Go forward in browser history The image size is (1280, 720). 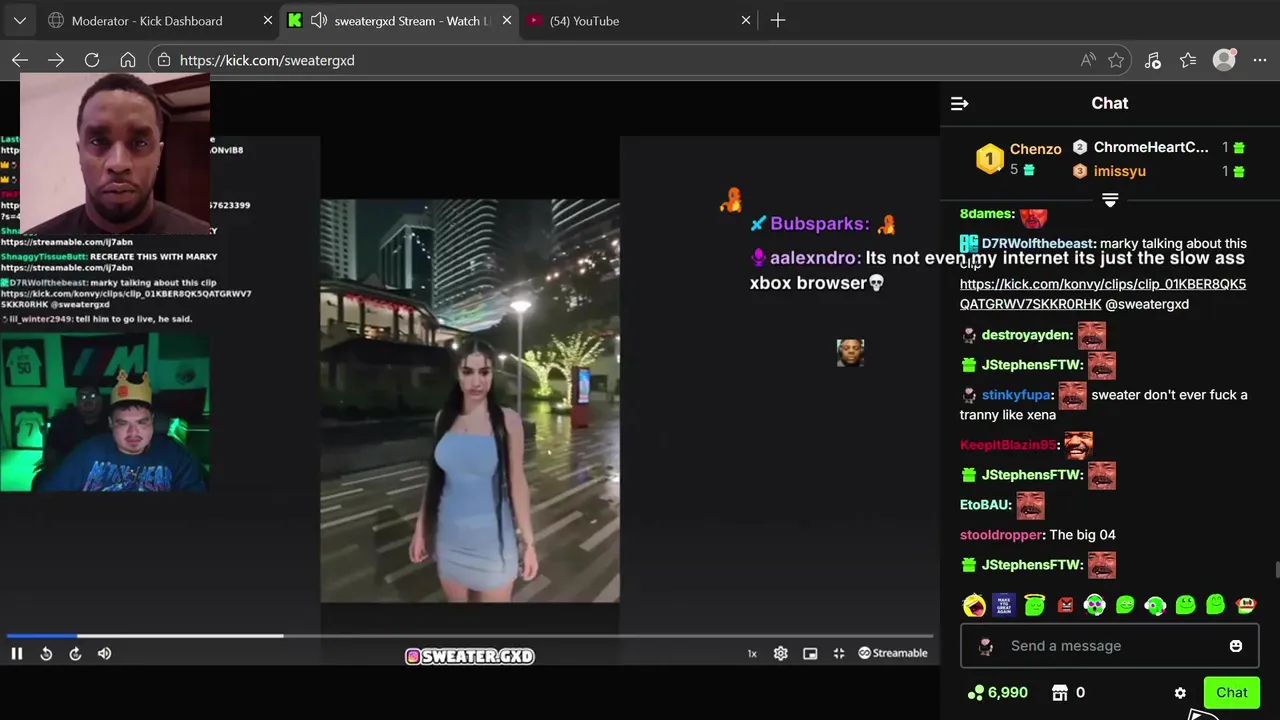click(x=56, y=60)
